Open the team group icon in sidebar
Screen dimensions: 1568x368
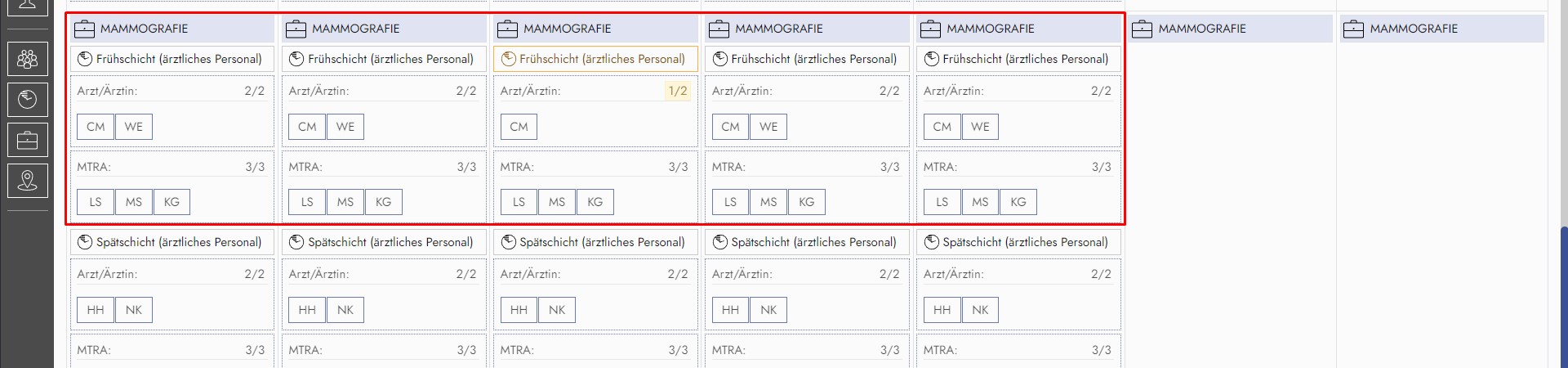27,59
